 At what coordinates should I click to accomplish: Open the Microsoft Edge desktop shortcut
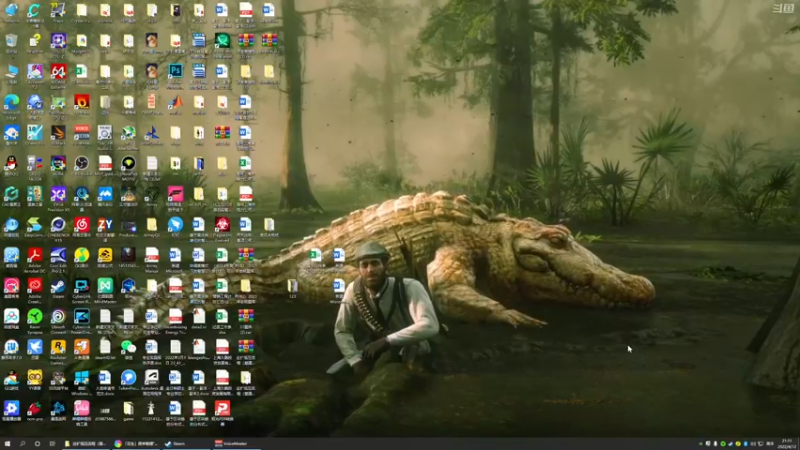coord(11,106)
